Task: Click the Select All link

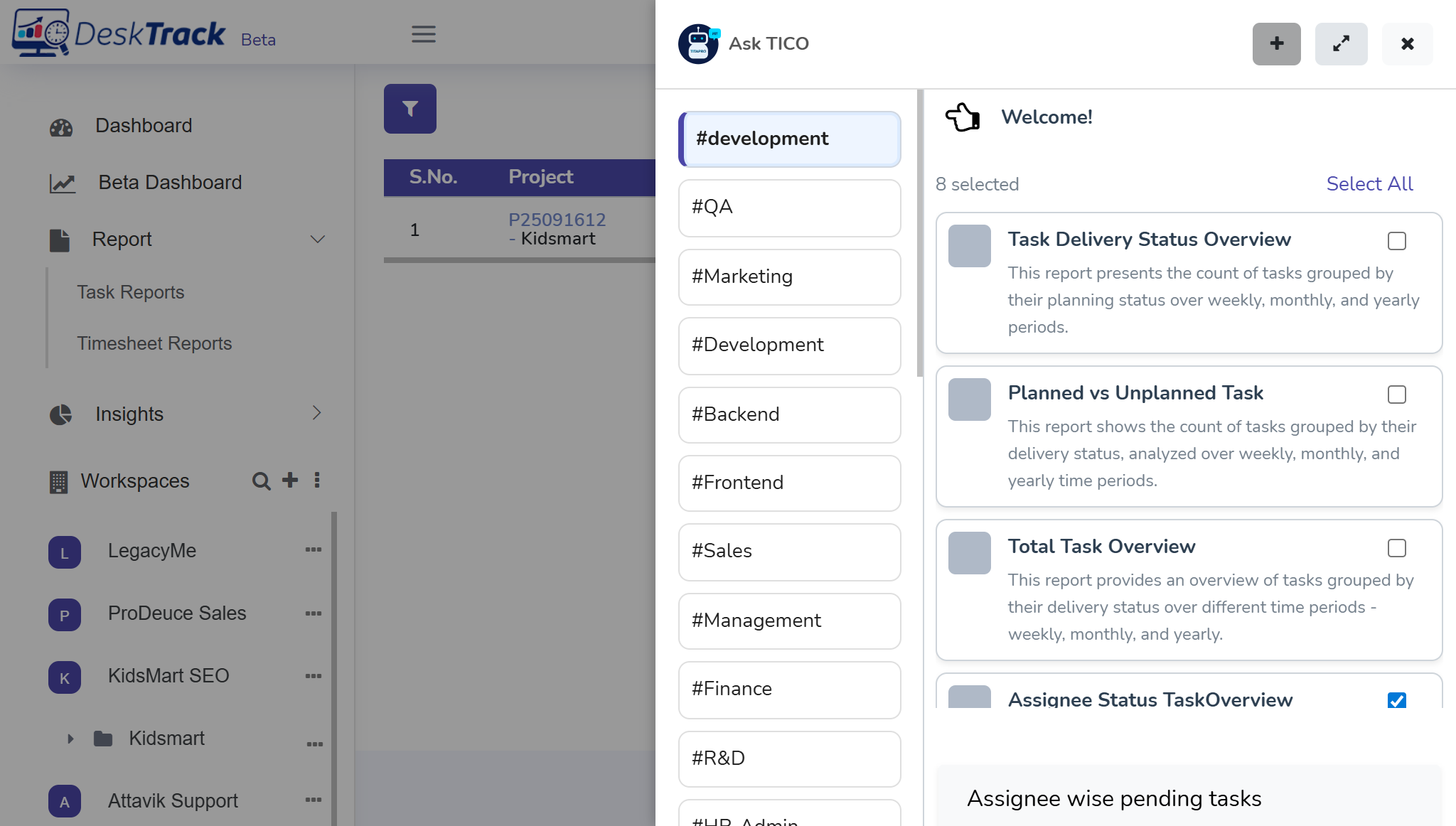Action: (1369, 183)
